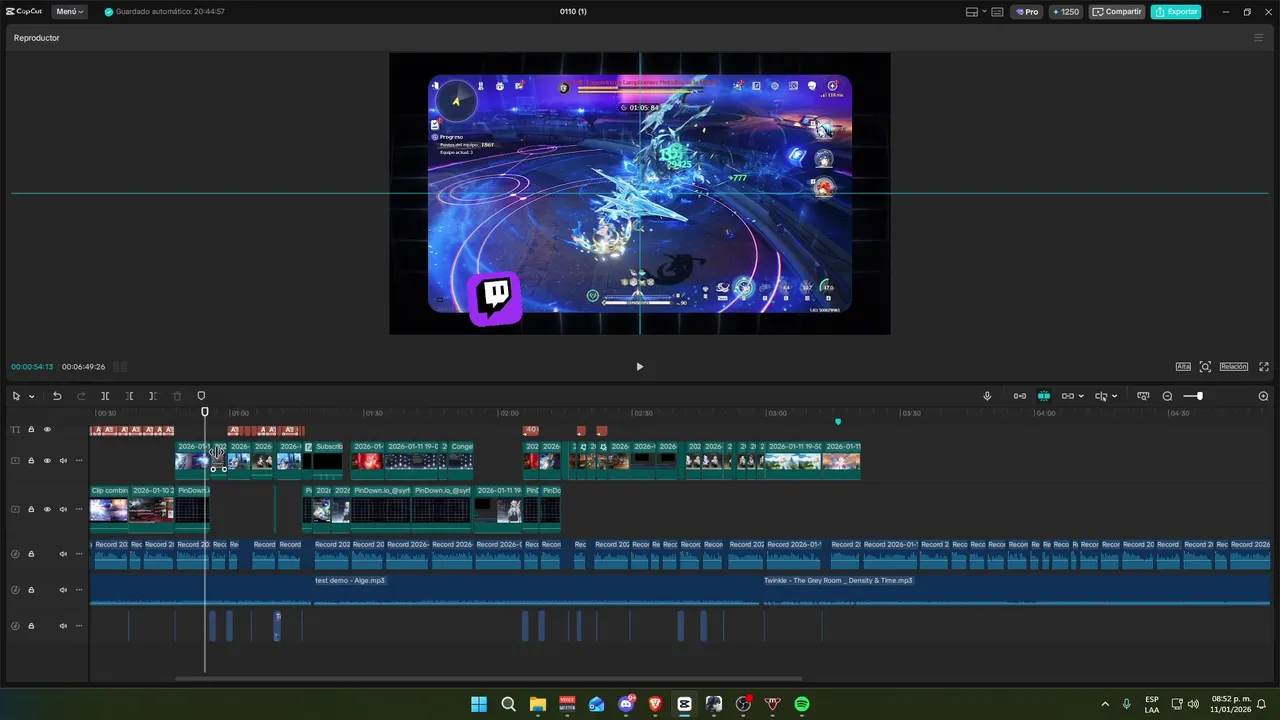Click the Exportar button
This screenshot has height=720, width=1280.
pyautogui.click(x=1176, y=12)
